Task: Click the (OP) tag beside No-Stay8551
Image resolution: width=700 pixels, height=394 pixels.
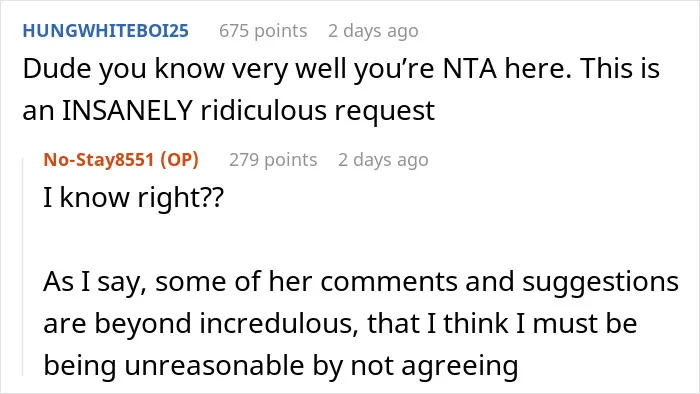Action: pos(179,160)
